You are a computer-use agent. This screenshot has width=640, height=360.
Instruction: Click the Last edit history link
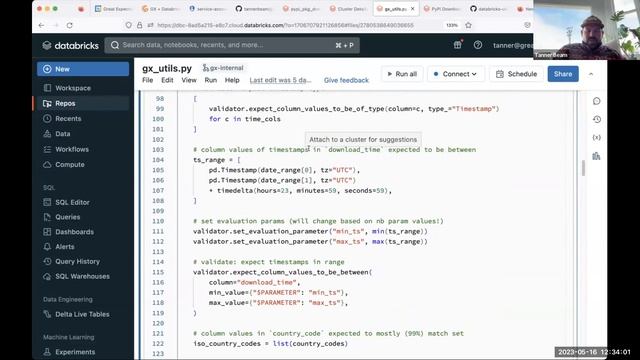280,80
